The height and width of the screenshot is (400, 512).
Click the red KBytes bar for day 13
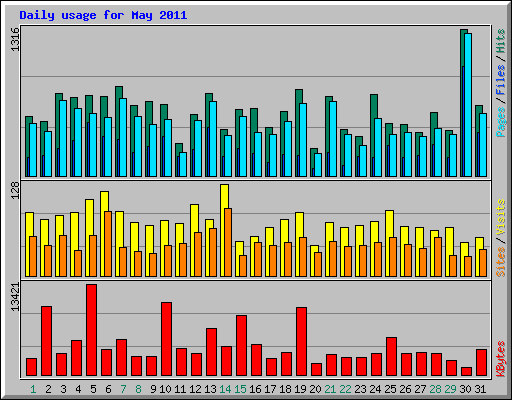click(x=211, y=352)
